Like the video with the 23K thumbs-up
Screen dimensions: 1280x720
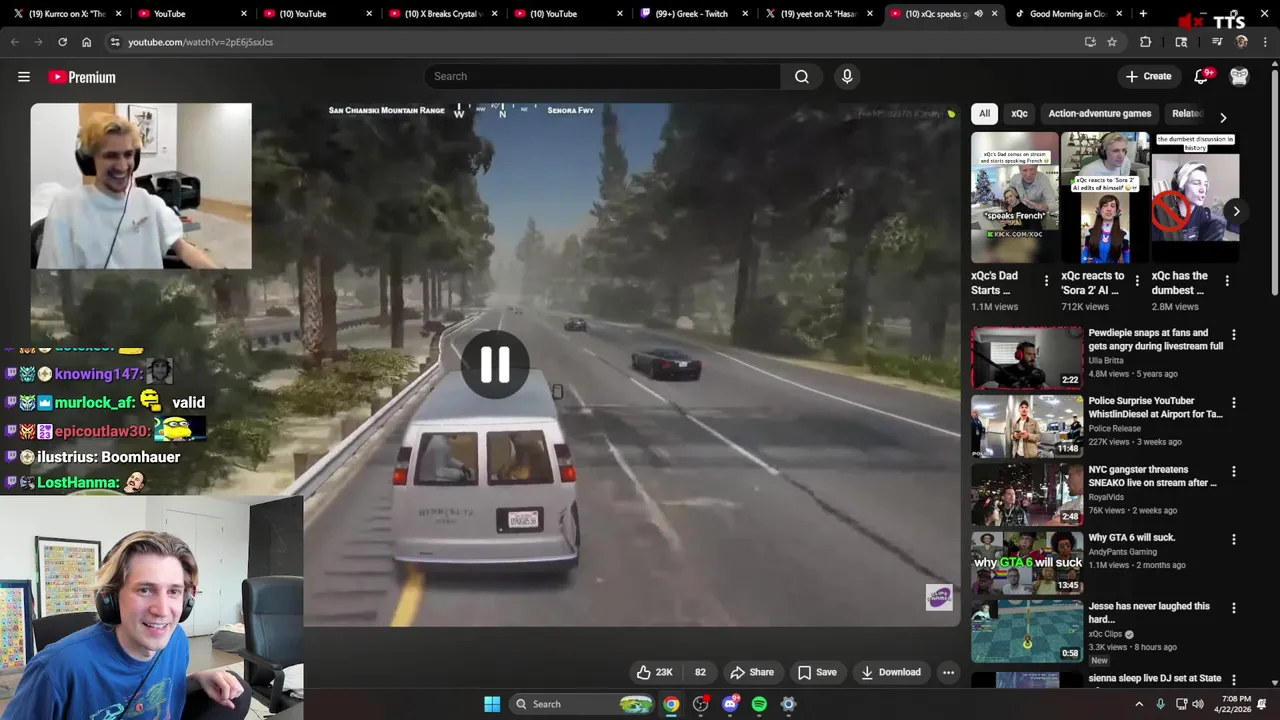click(654, 672)
